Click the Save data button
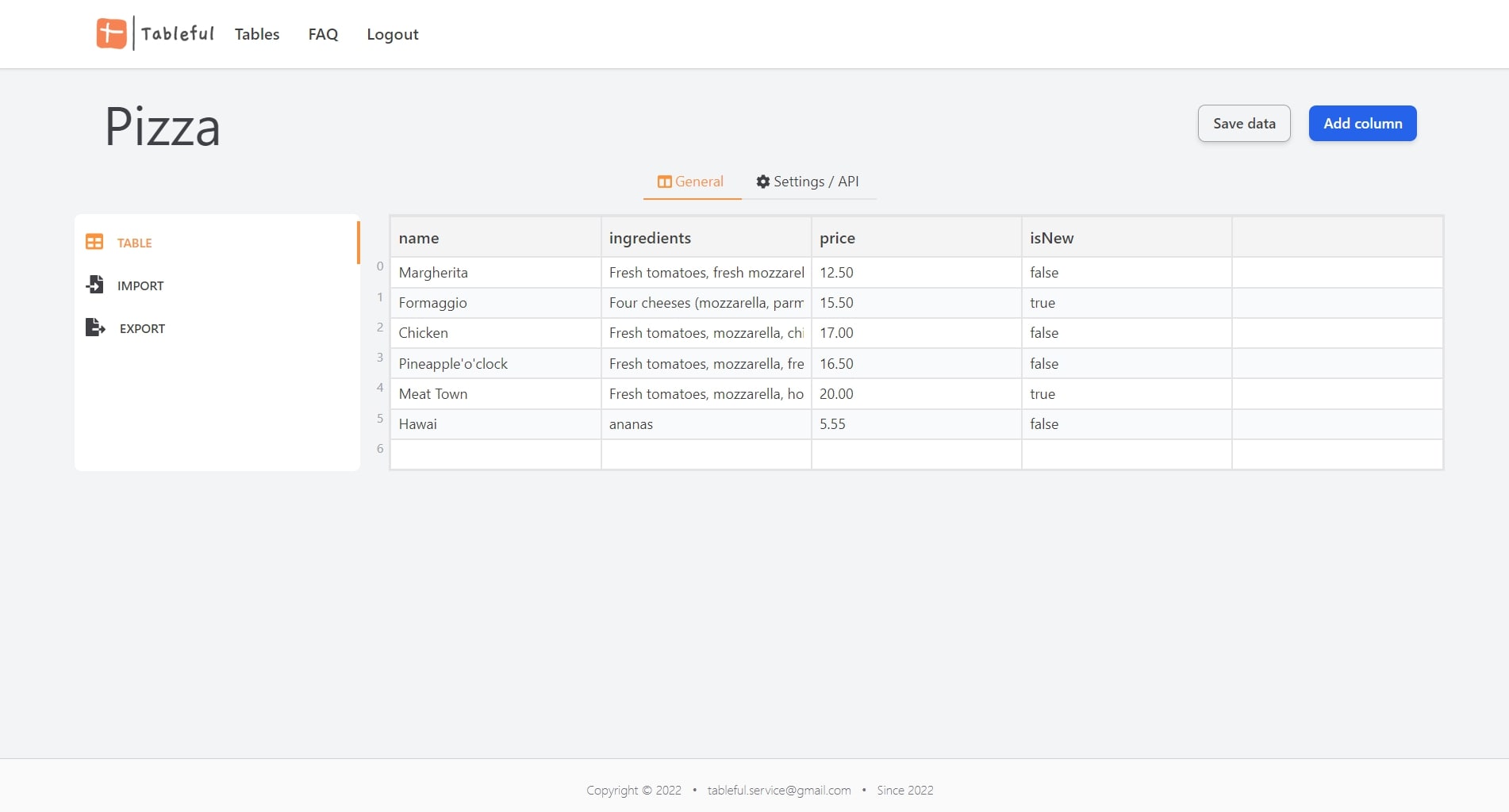1509x812 pixels. 1244,124
